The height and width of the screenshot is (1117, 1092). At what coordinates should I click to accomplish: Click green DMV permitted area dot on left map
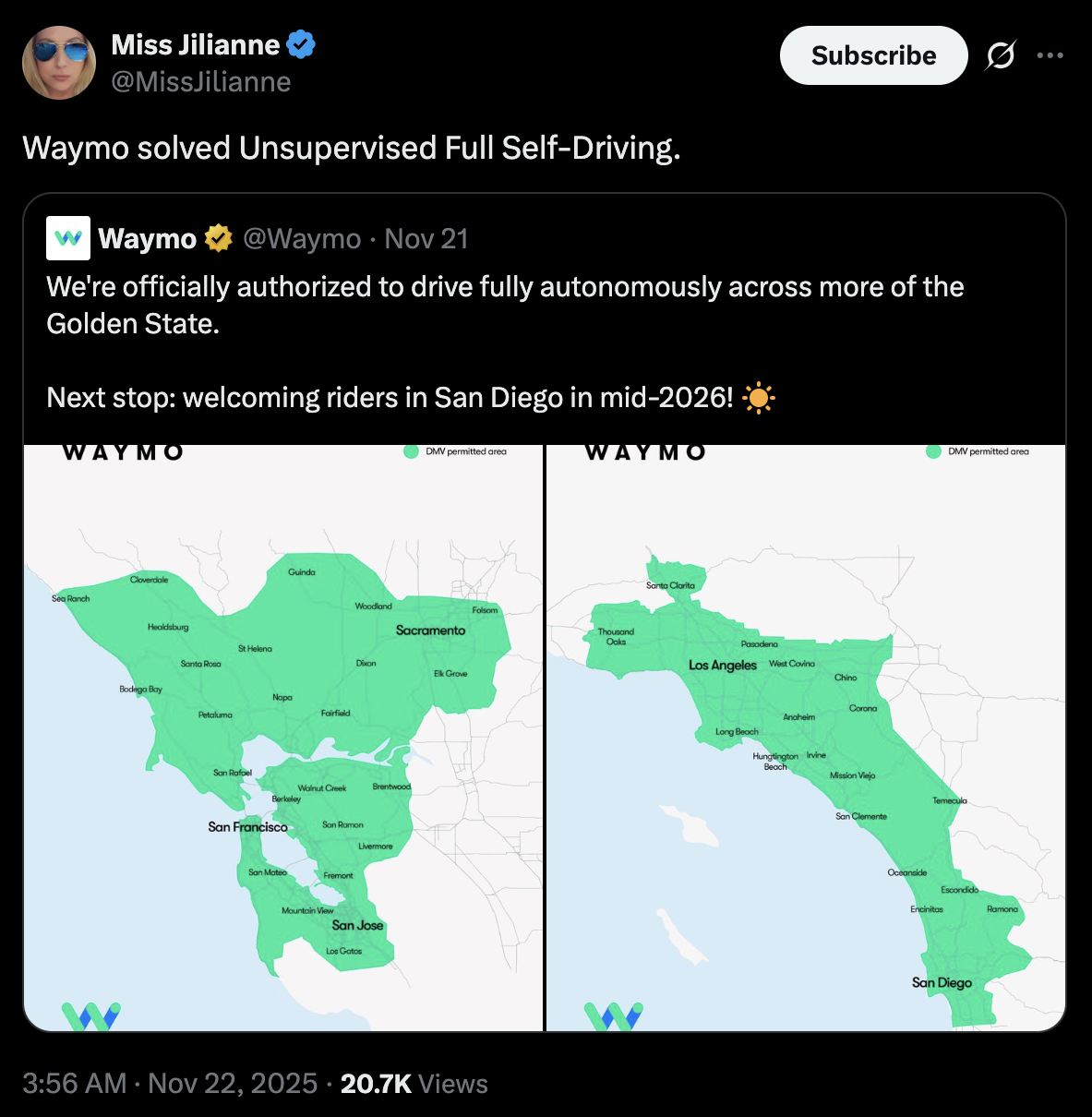pos(411,451)
